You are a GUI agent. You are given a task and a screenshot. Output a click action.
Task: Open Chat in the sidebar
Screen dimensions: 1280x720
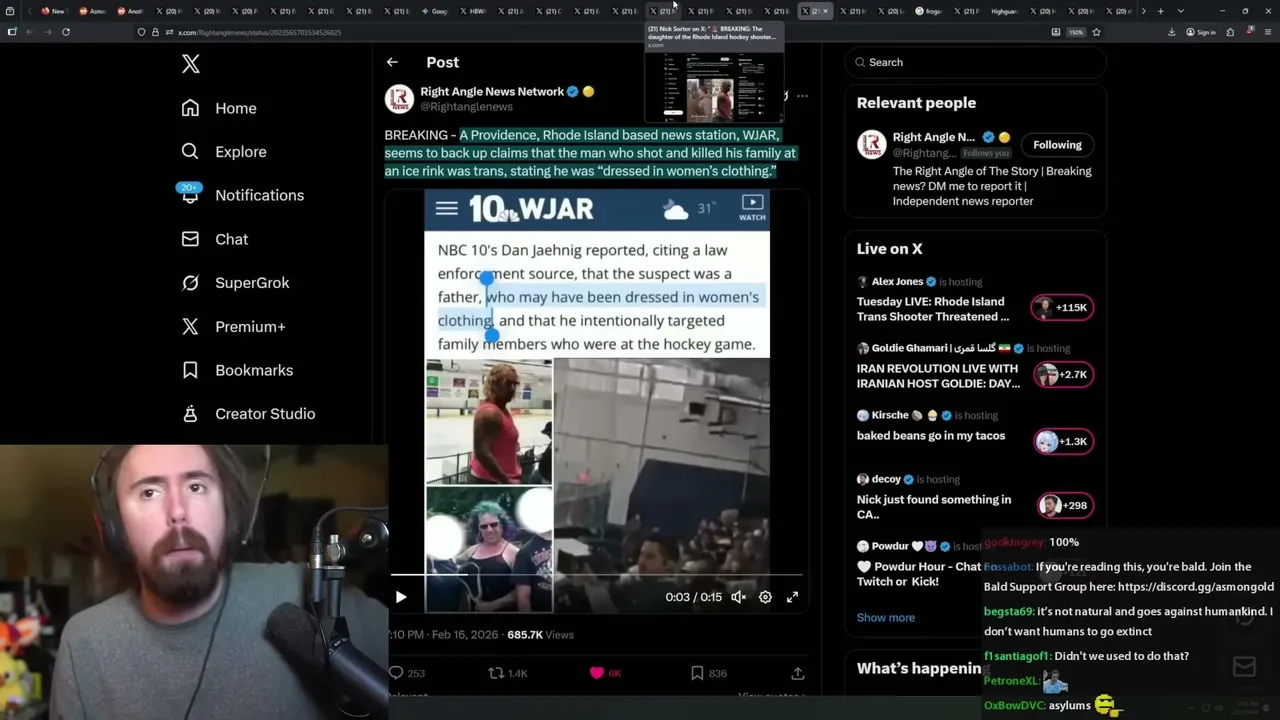(x=214, y=239)
